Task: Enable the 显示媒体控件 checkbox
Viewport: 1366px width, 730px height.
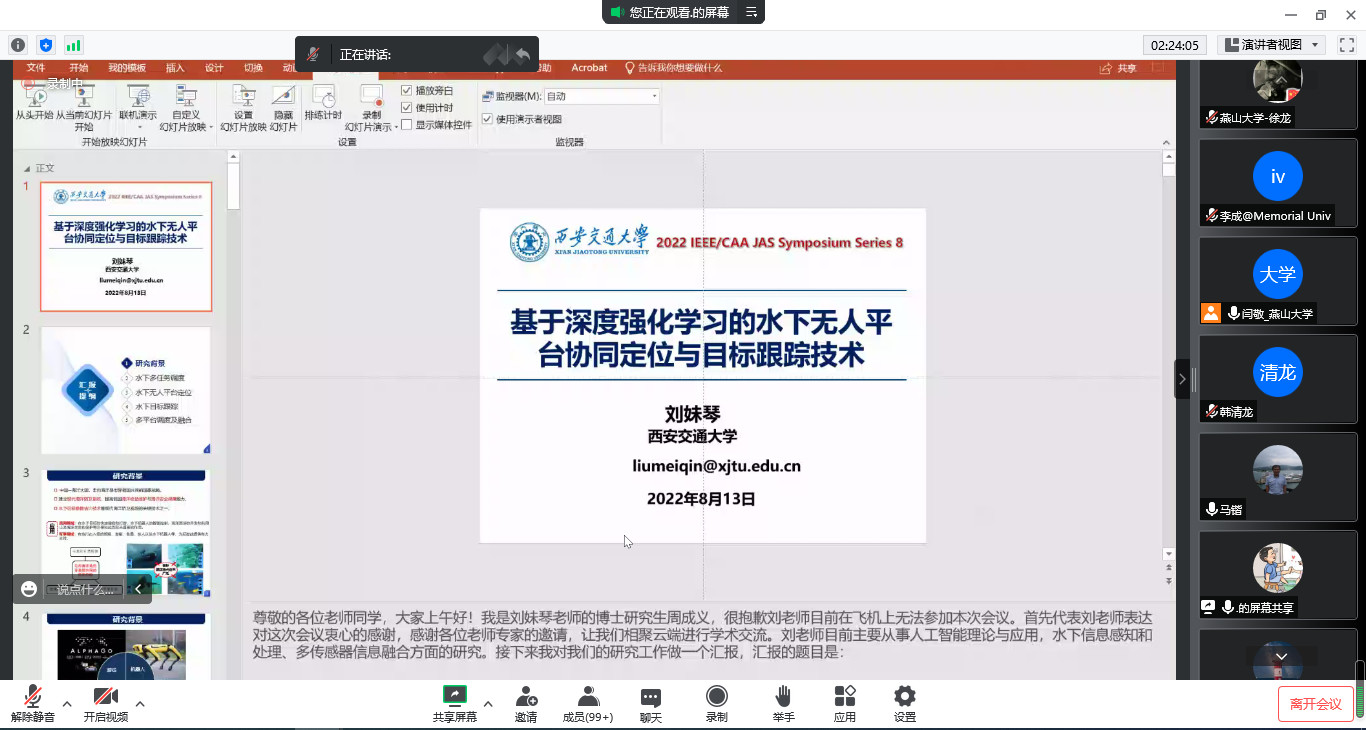Action: click(407, 125)
